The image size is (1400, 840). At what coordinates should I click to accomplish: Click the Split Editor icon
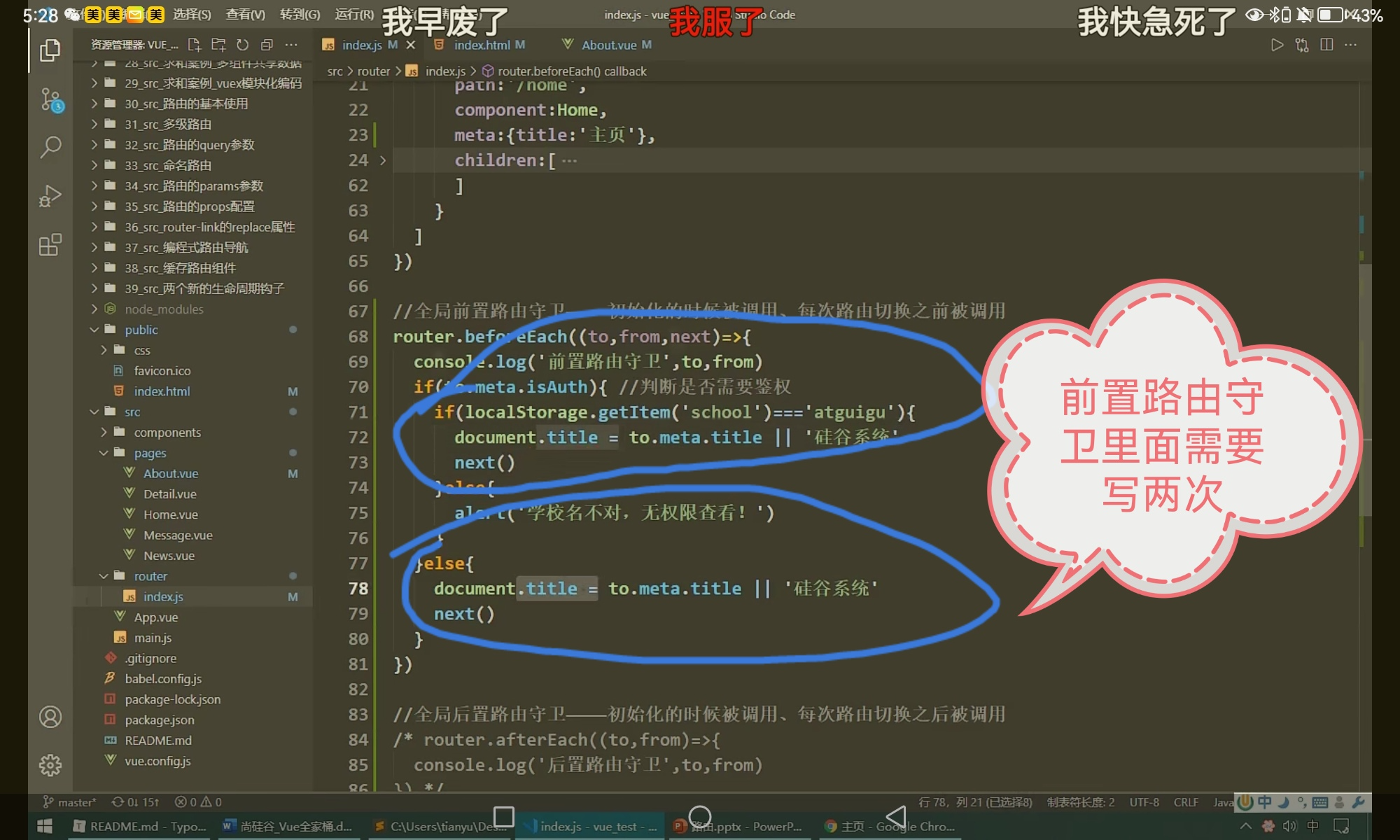click(1326, 45)
